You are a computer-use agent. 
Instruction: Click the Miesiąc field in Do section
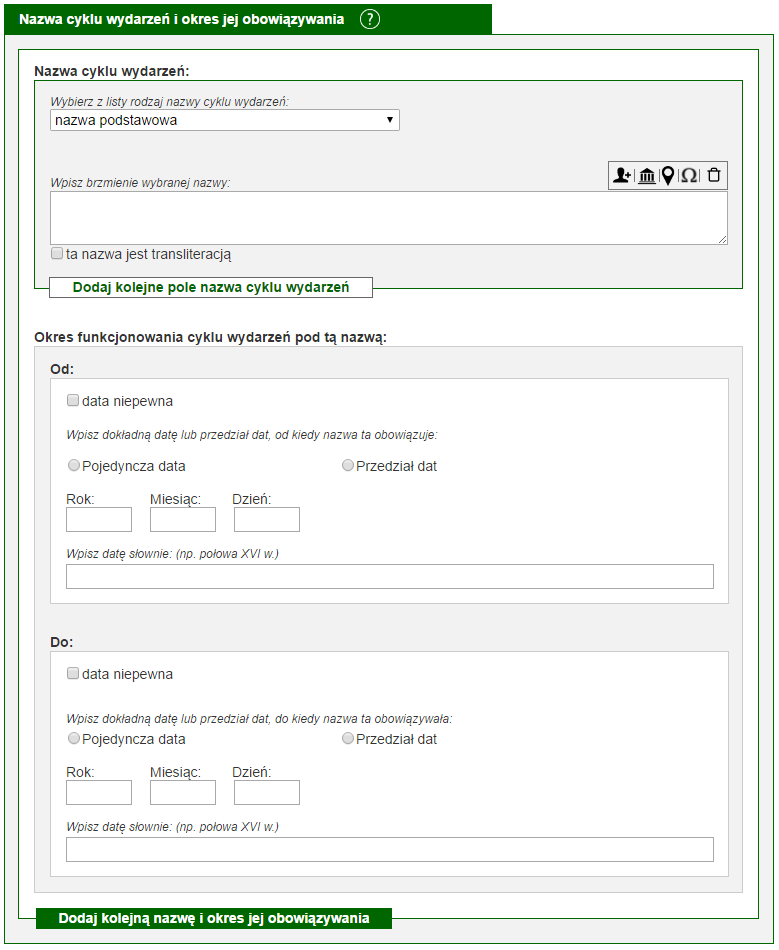tap(183, 792)
